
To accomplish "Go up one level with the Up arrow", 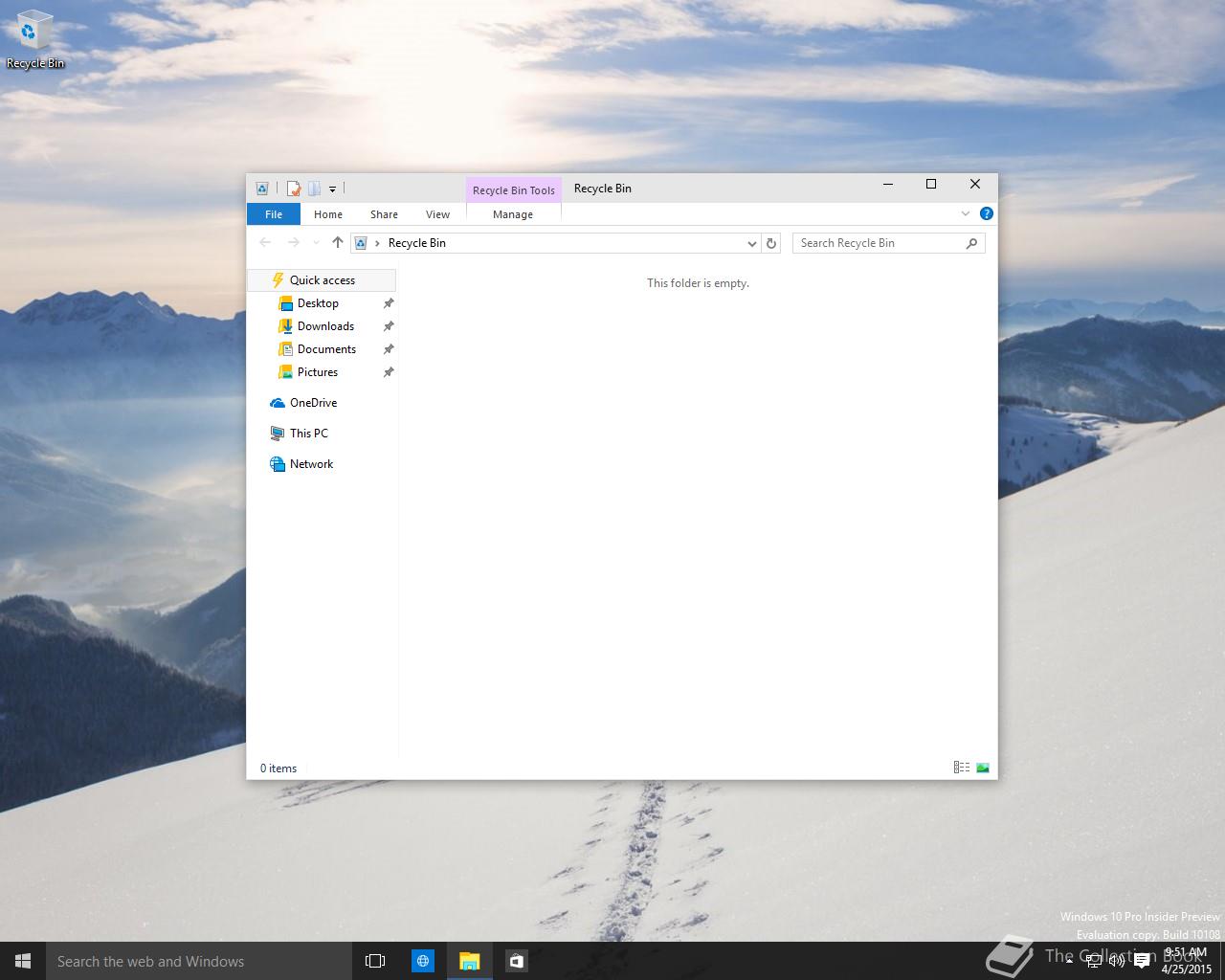I will pos(337,243).
